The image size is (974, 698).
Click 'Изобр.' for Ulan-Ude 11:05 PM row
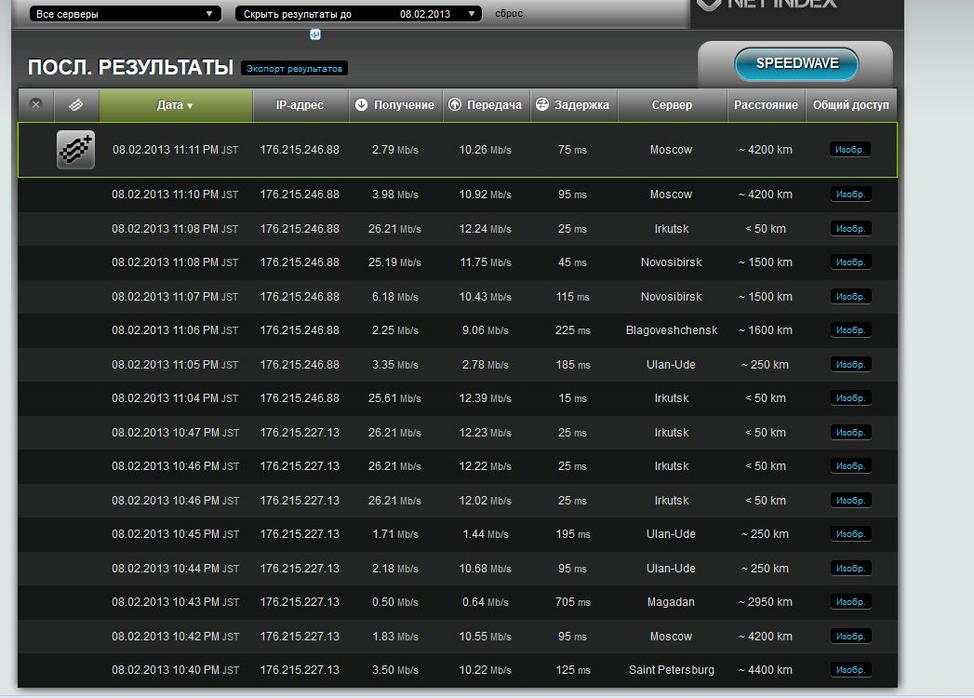click(850, 365)
